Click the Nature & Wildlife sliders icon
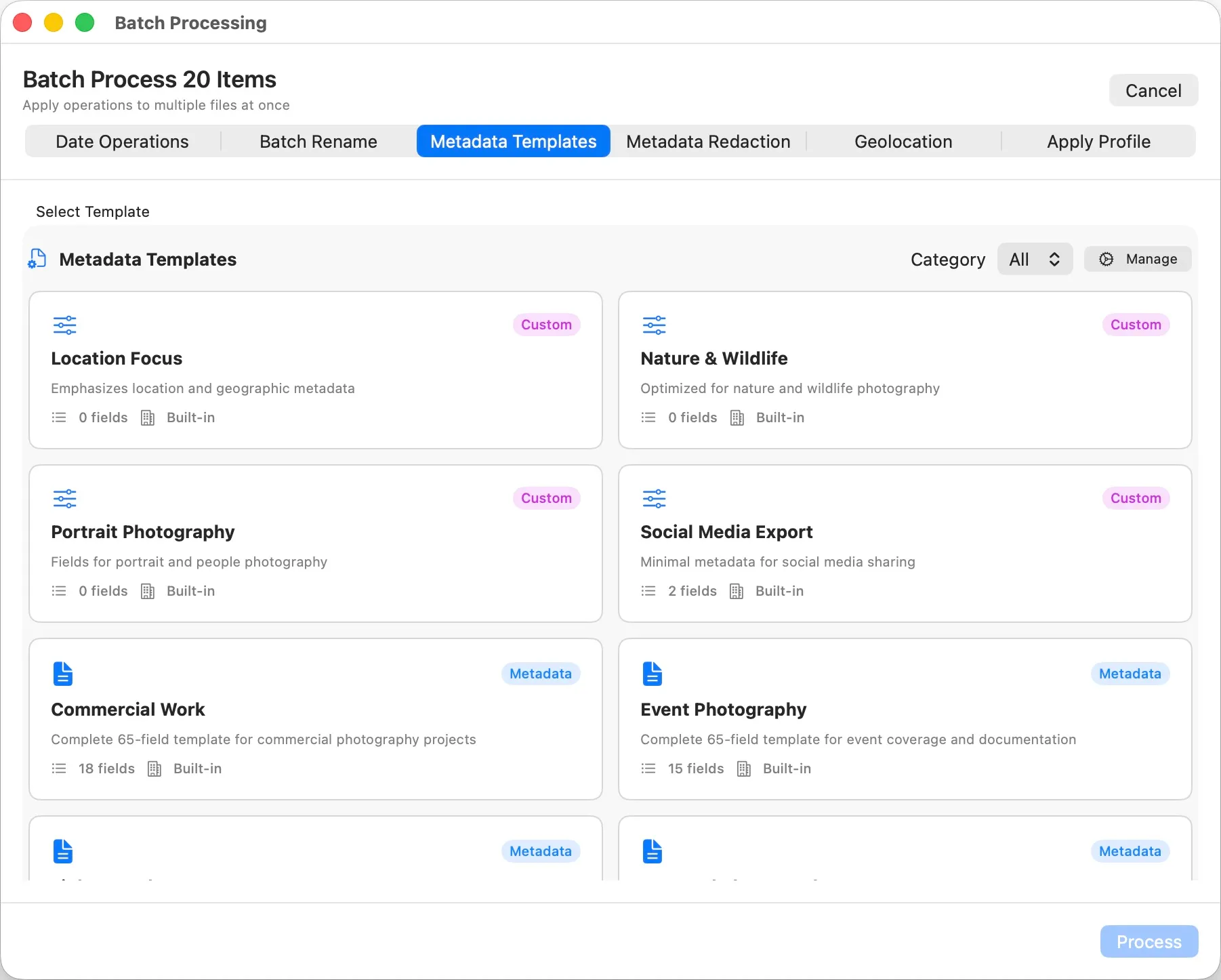The height and width of the screenshot is (980, 1221). click(x=654, y=325)
